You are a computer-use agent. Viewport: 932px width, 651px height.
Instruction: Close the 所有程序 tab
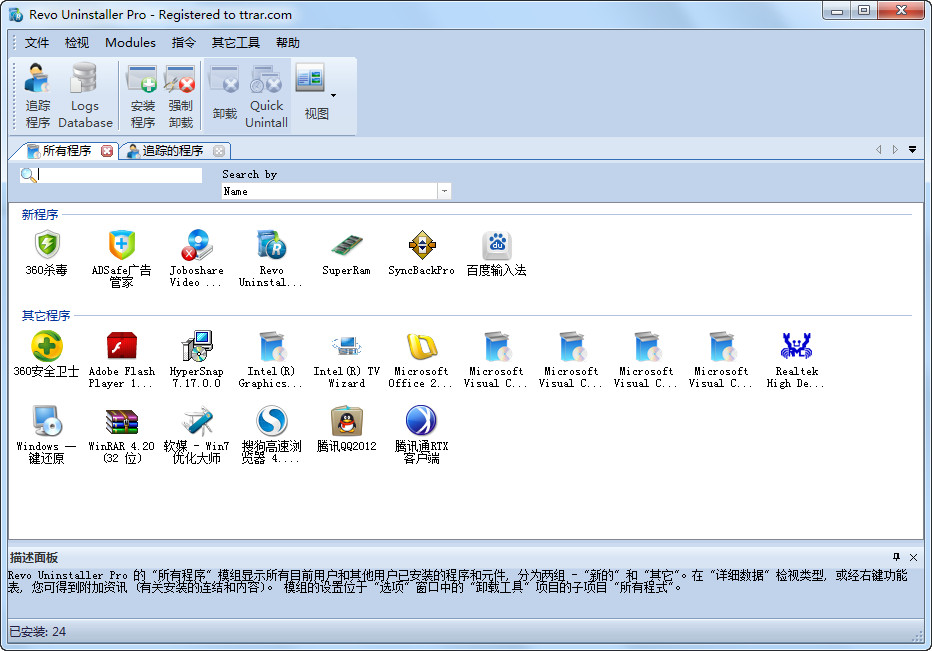point(107,151)
